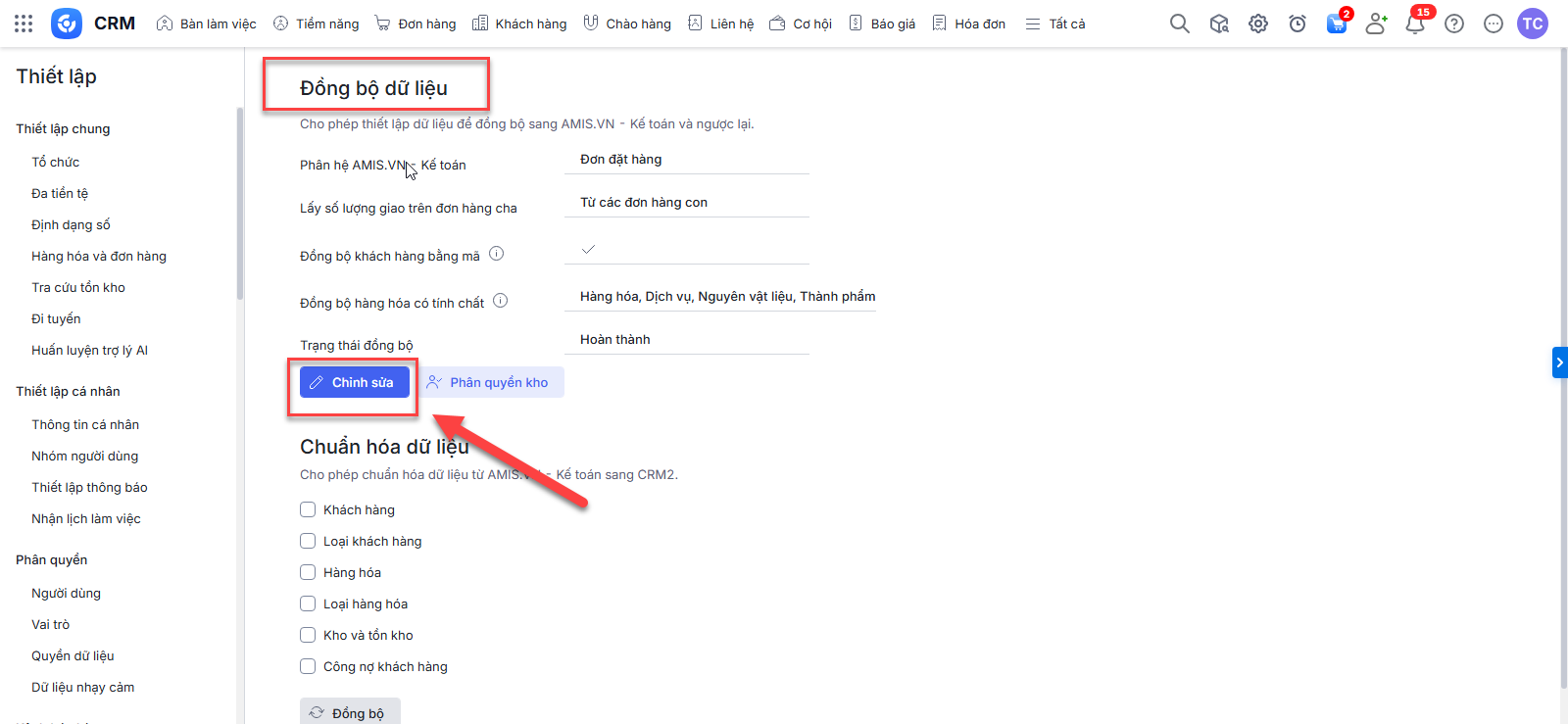Enable the Hàng hóa checkbox

coord(308,572)
